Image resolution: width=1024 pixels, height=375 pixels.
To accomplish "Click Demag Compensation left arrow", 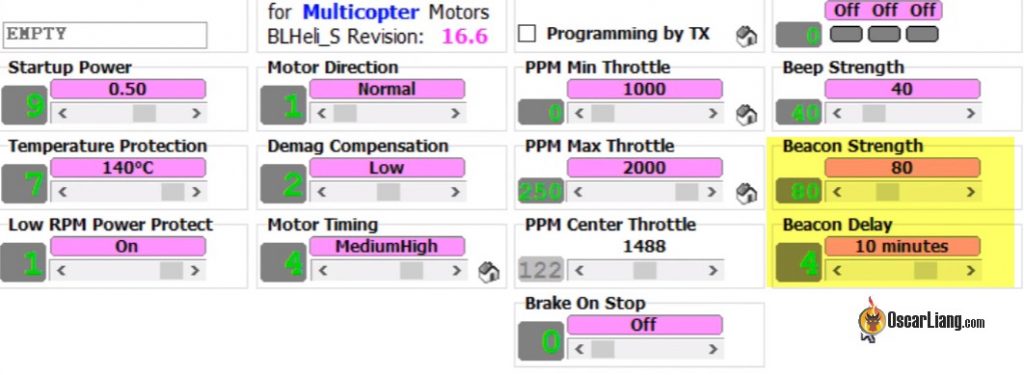I will point(321,192).
